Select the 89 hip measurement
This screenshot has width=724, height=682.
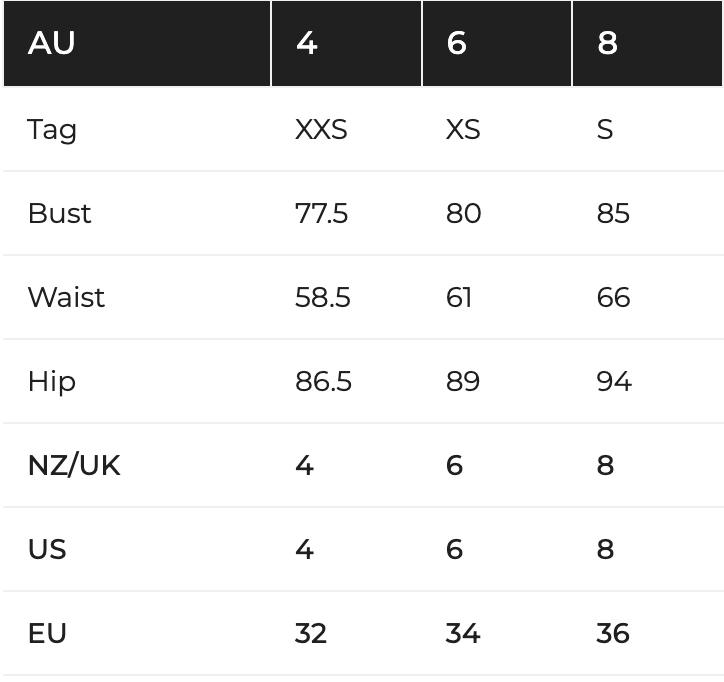[463, 381]
